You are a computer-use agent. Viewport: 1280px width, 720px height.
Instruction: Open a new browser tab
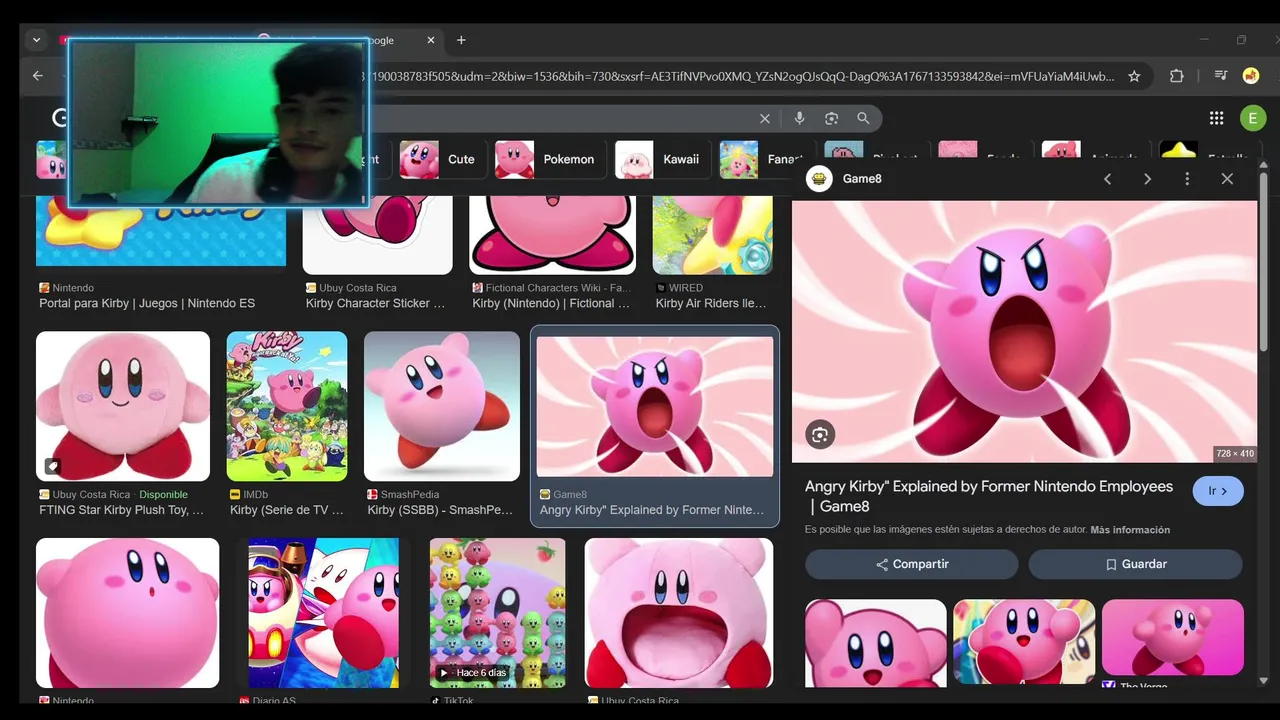(x=461, y=40)
